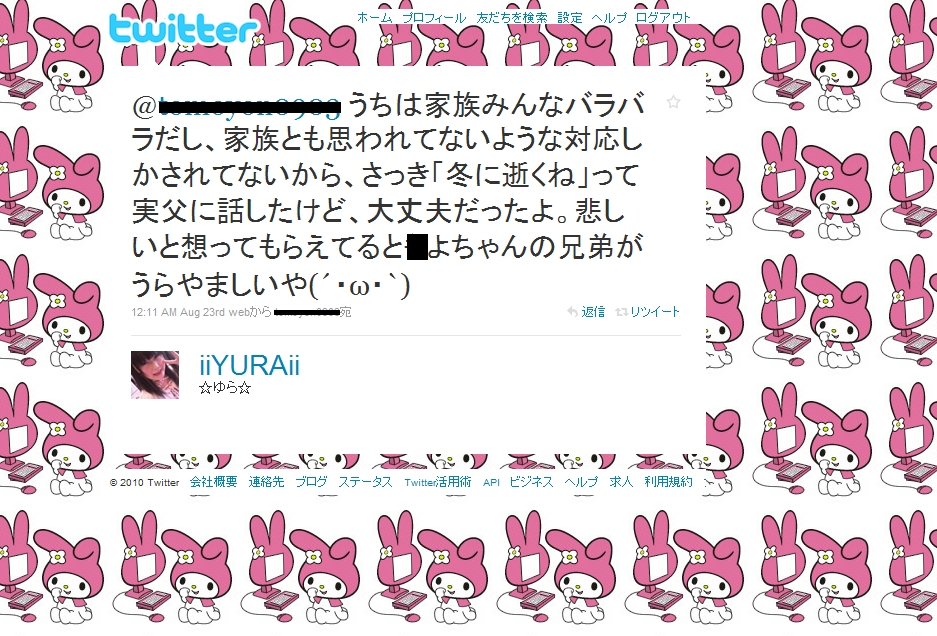Visit the ブログ footer link
This screenshot has height=636, width=937.
click(x=311, y=482)
